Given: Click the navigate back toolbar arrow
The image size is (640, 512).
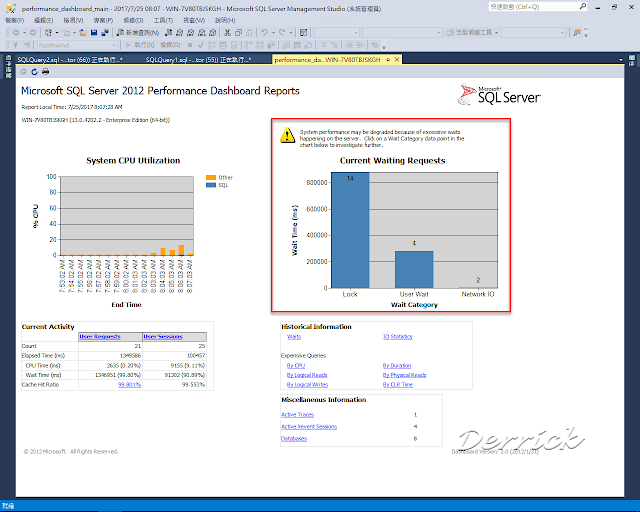Looking at the screenshot, I should coord(16,33).
